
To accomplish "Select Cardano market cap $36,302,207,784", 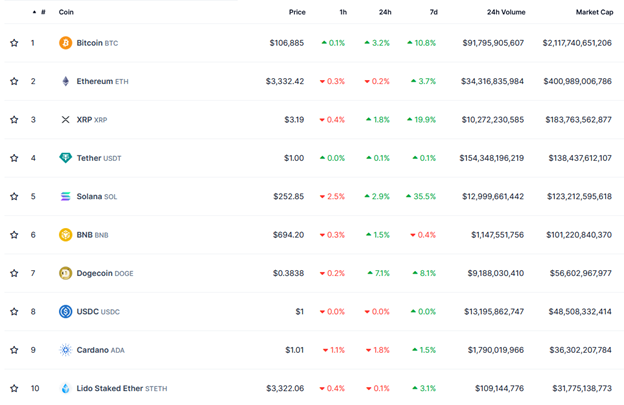I will (580, 350).
